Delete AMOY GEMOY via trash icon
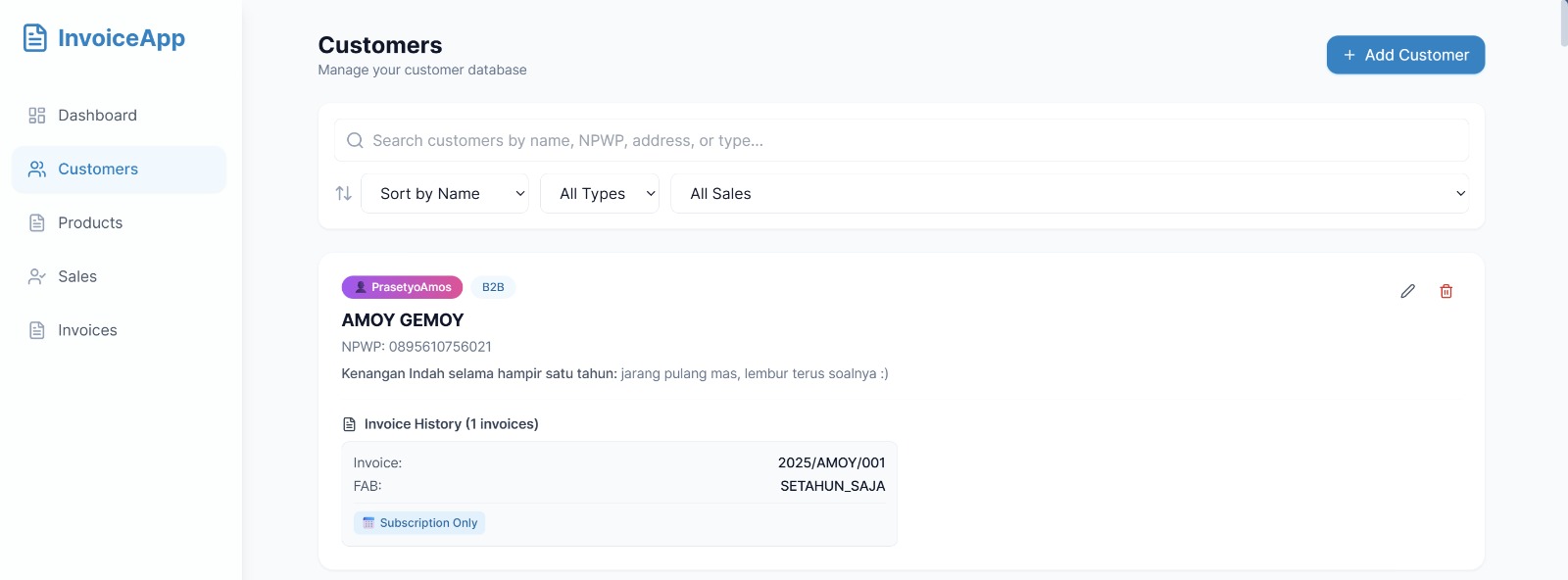This screenshot has height=580, width=1568. [1446, 291]
